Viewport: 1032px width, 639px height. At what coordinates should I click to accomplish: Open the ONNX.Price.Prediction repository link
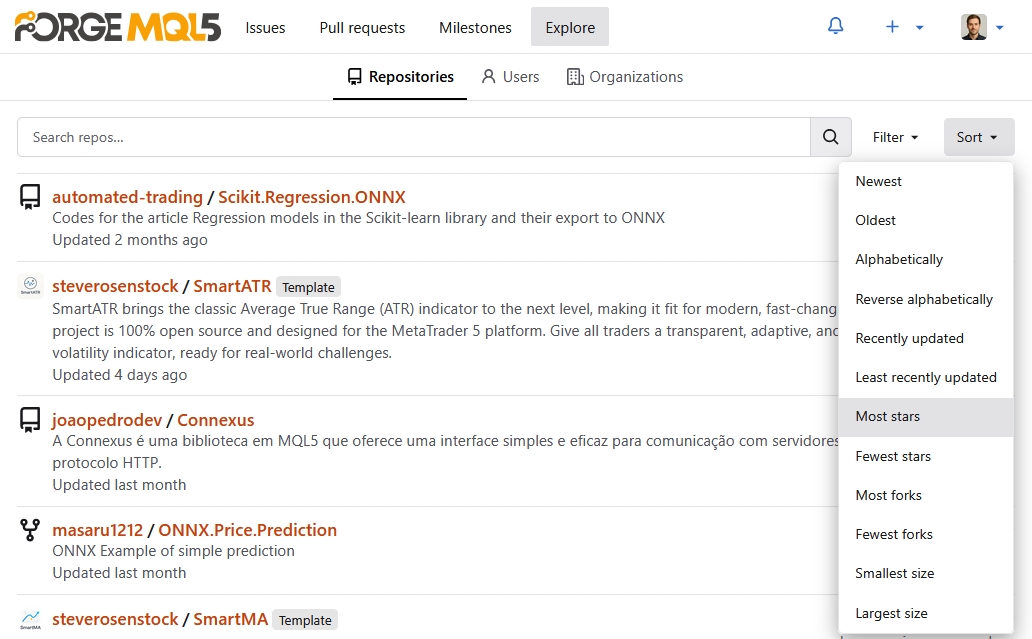pos(247,530)
